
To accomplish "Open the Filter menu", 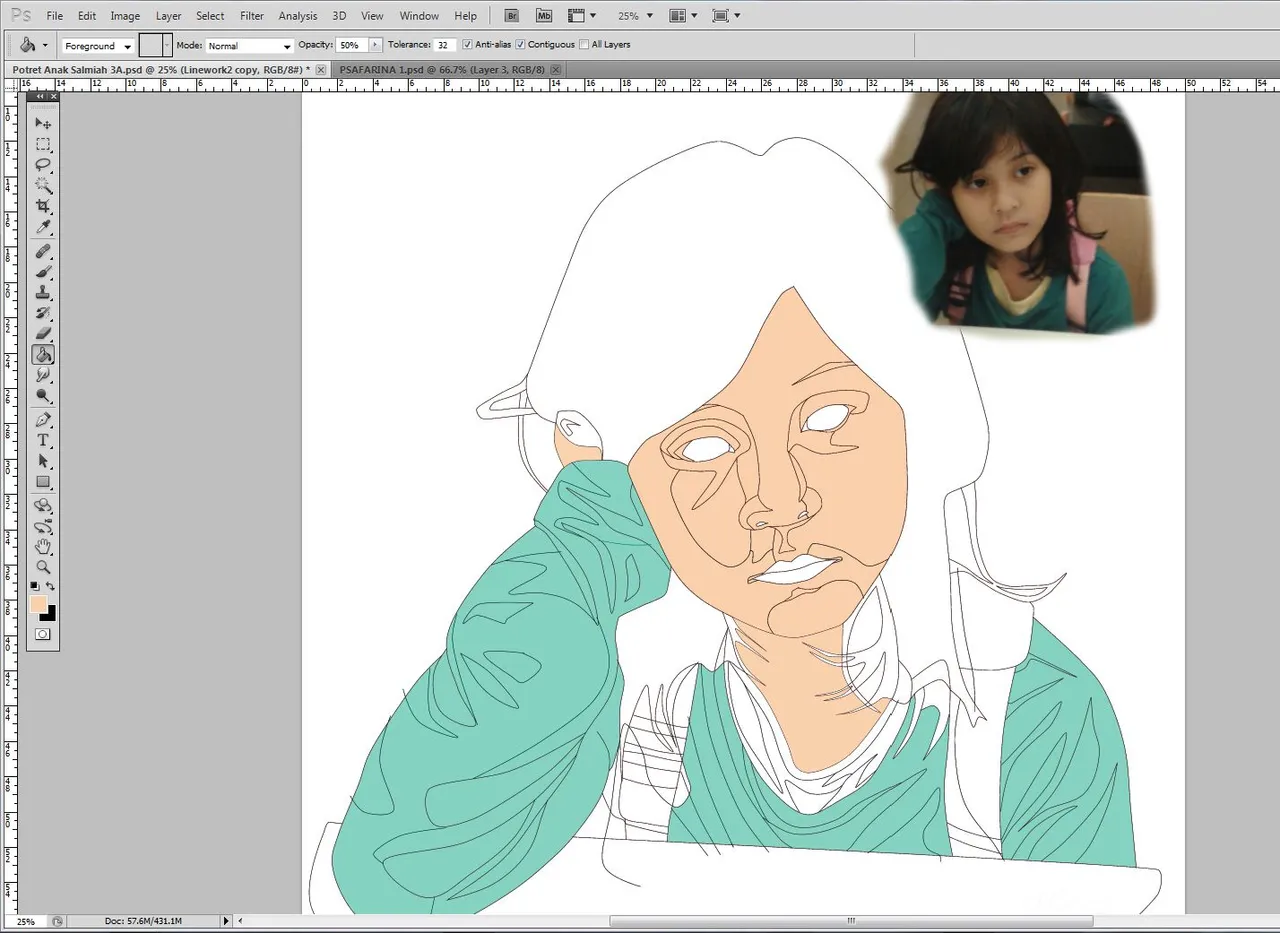I will tap(252, 16).
